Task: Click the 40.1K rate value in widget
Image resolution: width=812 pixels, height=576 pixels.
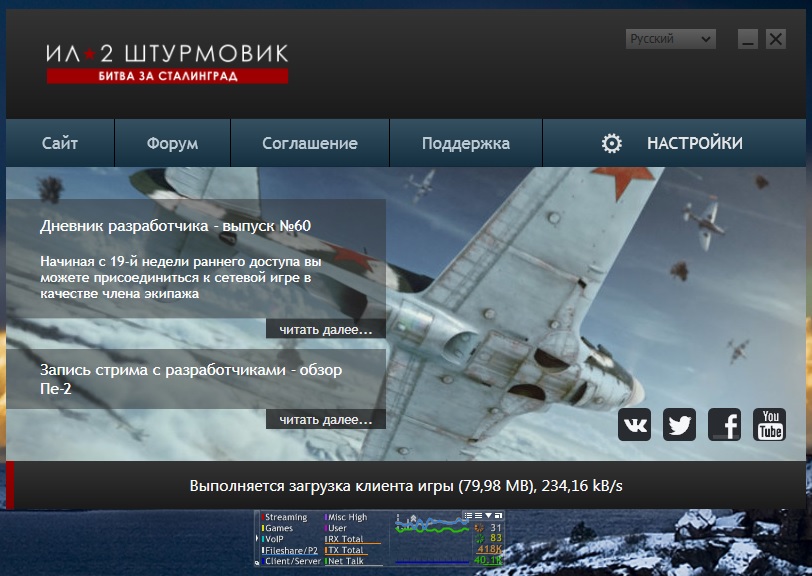Action: point(488,560)
